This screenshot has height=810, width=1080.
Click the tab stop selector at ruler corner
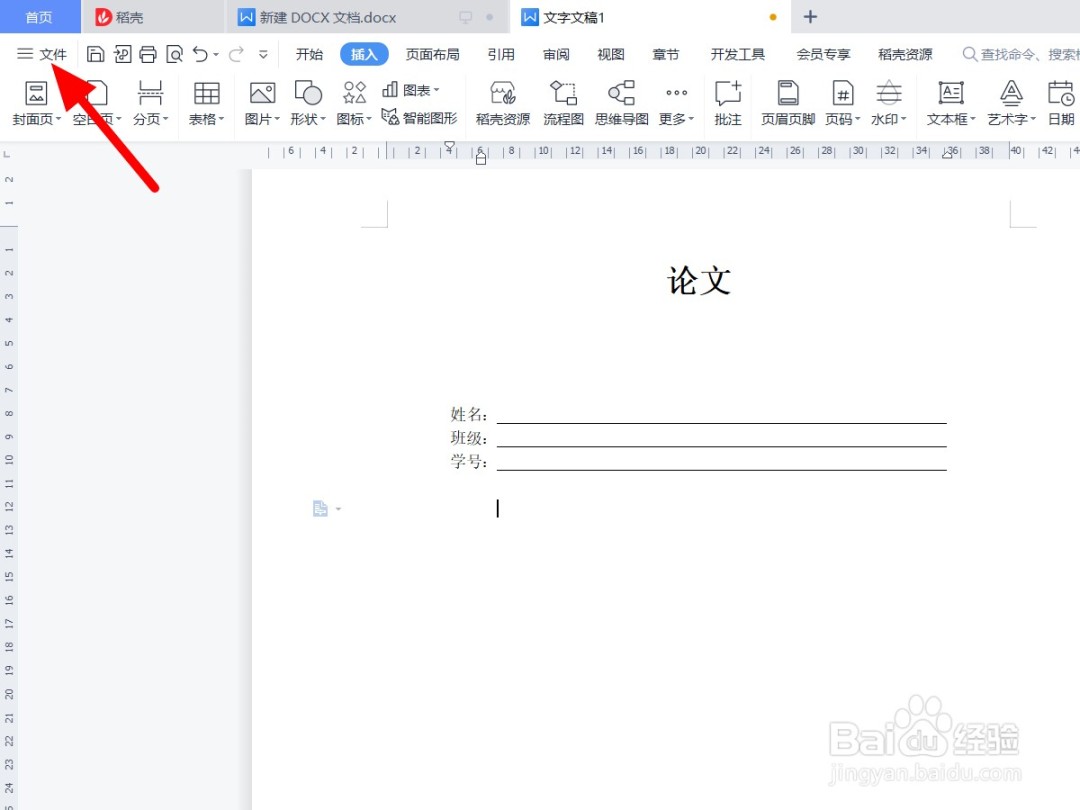[x=7, y=154]
